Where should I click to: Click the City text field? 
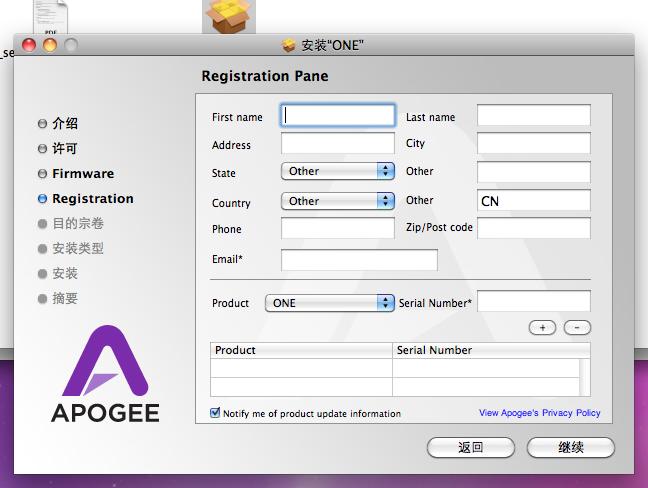coord(534,143)
